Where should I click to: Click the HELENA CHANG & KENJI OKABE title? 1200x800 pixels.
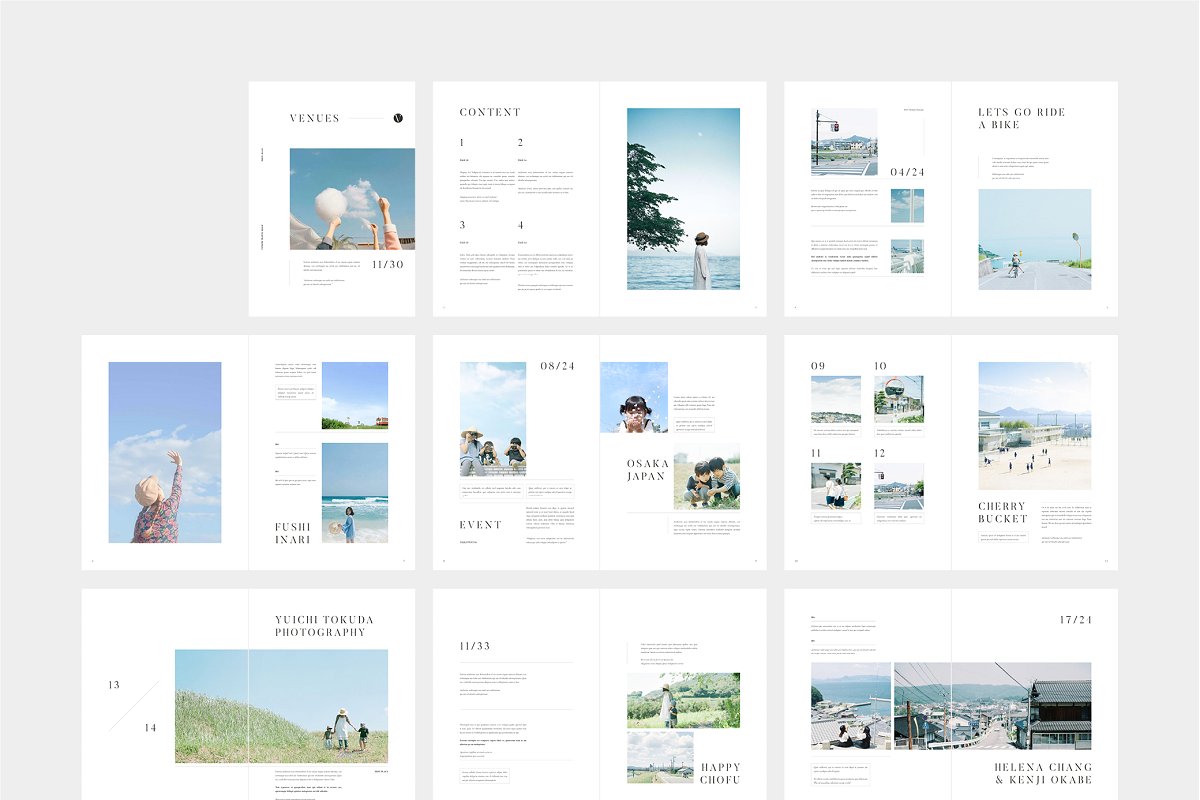pyautogui.click(x=1042, y=773)
